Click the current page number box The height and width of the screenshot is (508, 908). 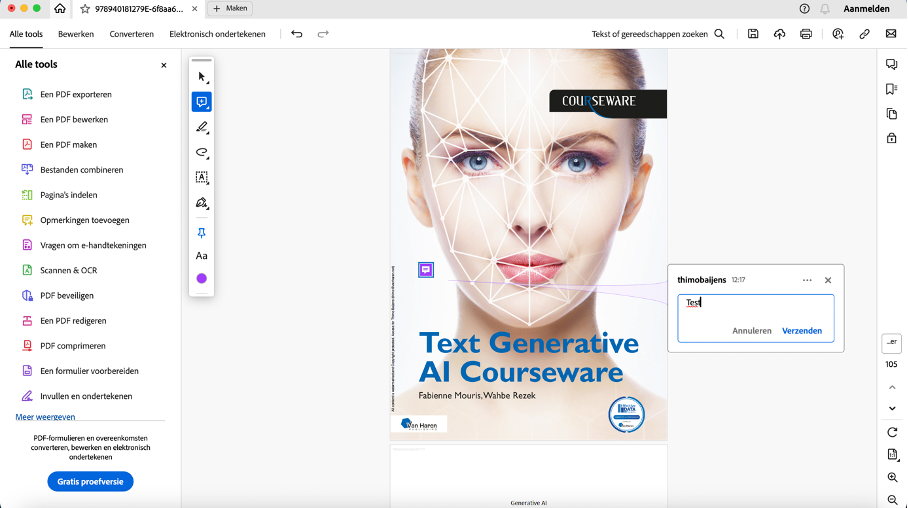pos(892,343)
